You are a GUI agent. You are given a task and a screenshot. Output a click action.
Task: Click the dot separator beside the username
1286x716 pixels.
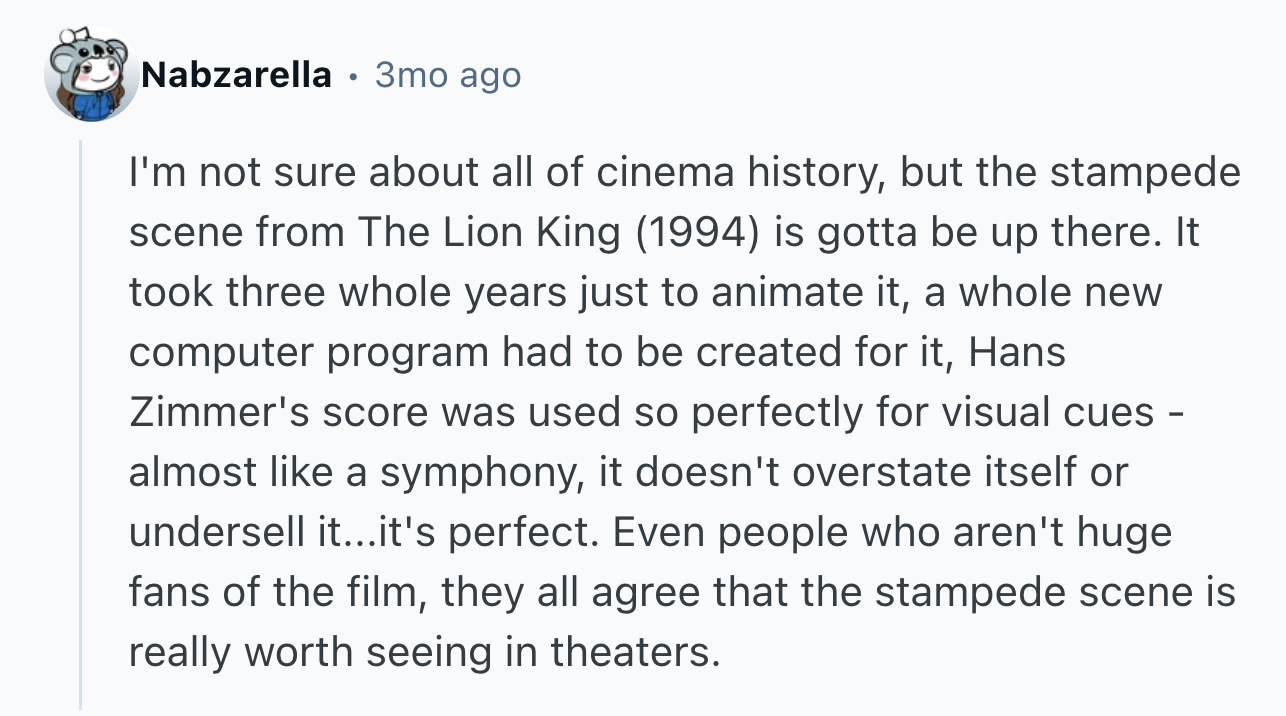click(x=353, y=76)
